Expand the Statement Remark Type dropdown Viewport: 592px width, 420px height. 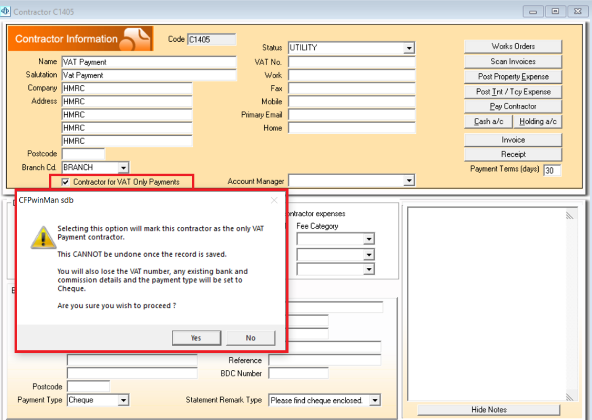pyautogui.click(x=375, y=400)
